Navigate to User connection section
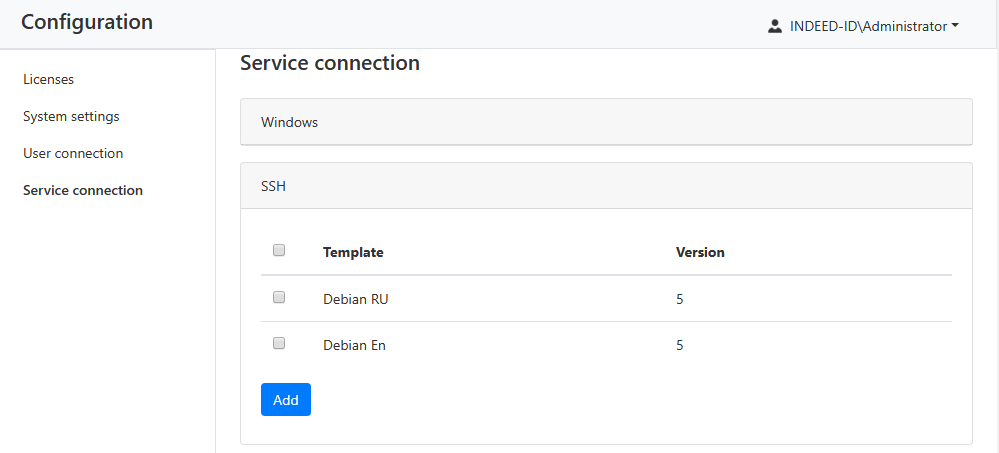Screen dimensions: 999x453 [73, 153]
